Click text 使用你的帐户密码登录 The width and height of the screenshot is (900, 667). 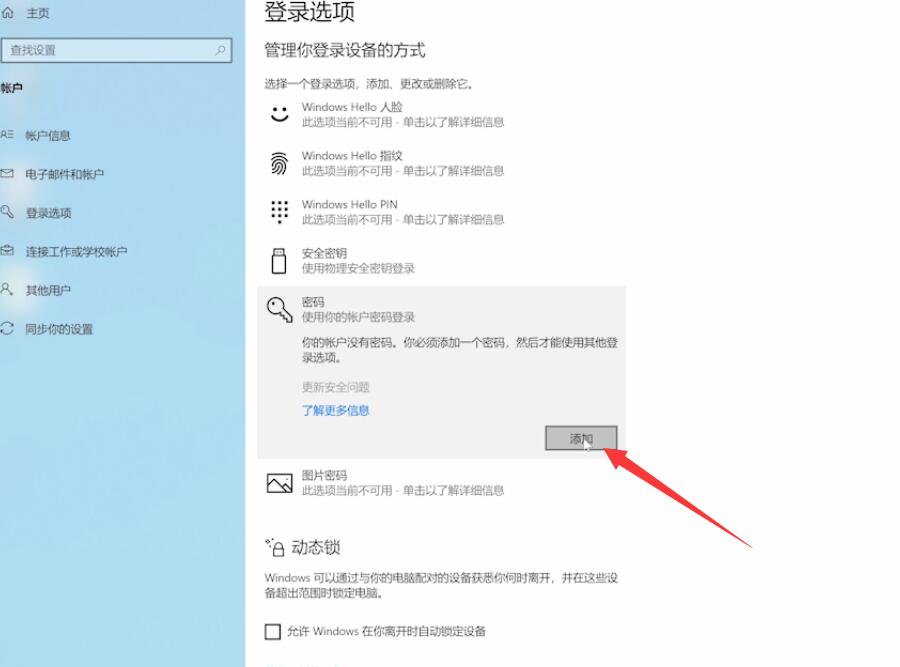(x=358, y=317)
